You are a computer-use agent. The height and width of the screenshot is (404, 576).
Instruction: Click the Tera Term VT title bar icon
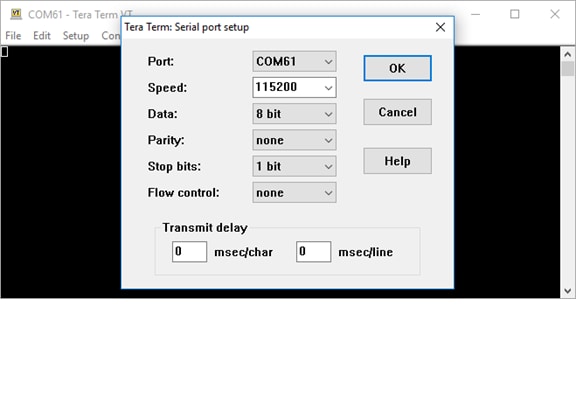[16, 14]
